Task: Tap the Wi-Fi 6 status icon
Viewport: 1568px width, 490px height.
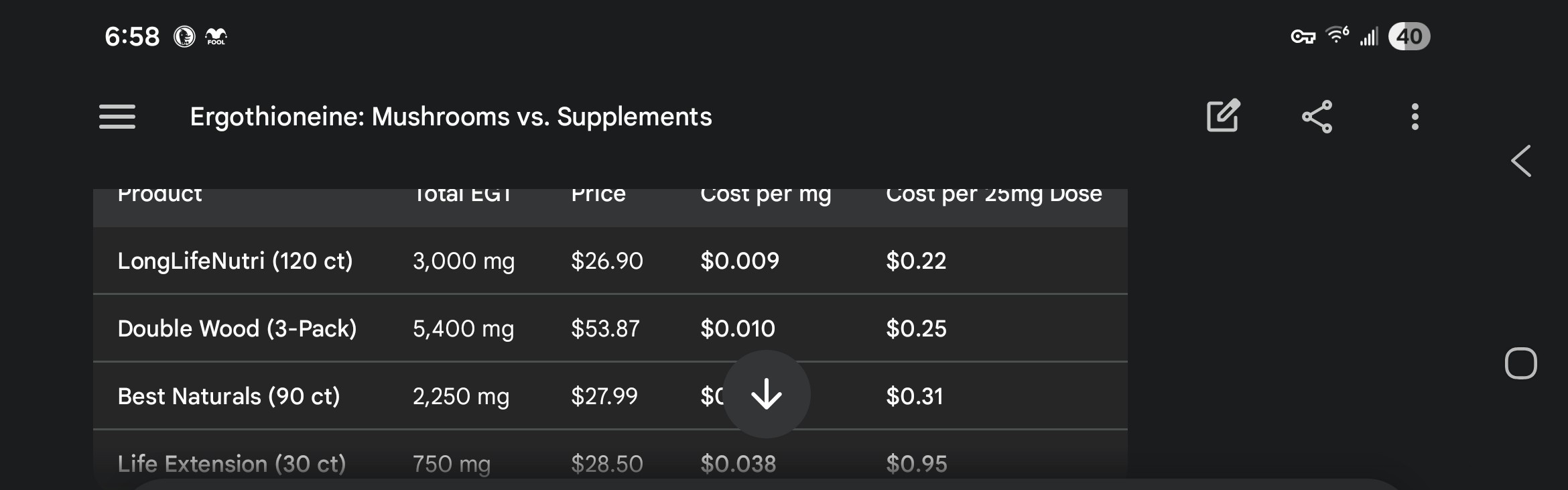Action: pyautogui.click(x=1337, y=35)
